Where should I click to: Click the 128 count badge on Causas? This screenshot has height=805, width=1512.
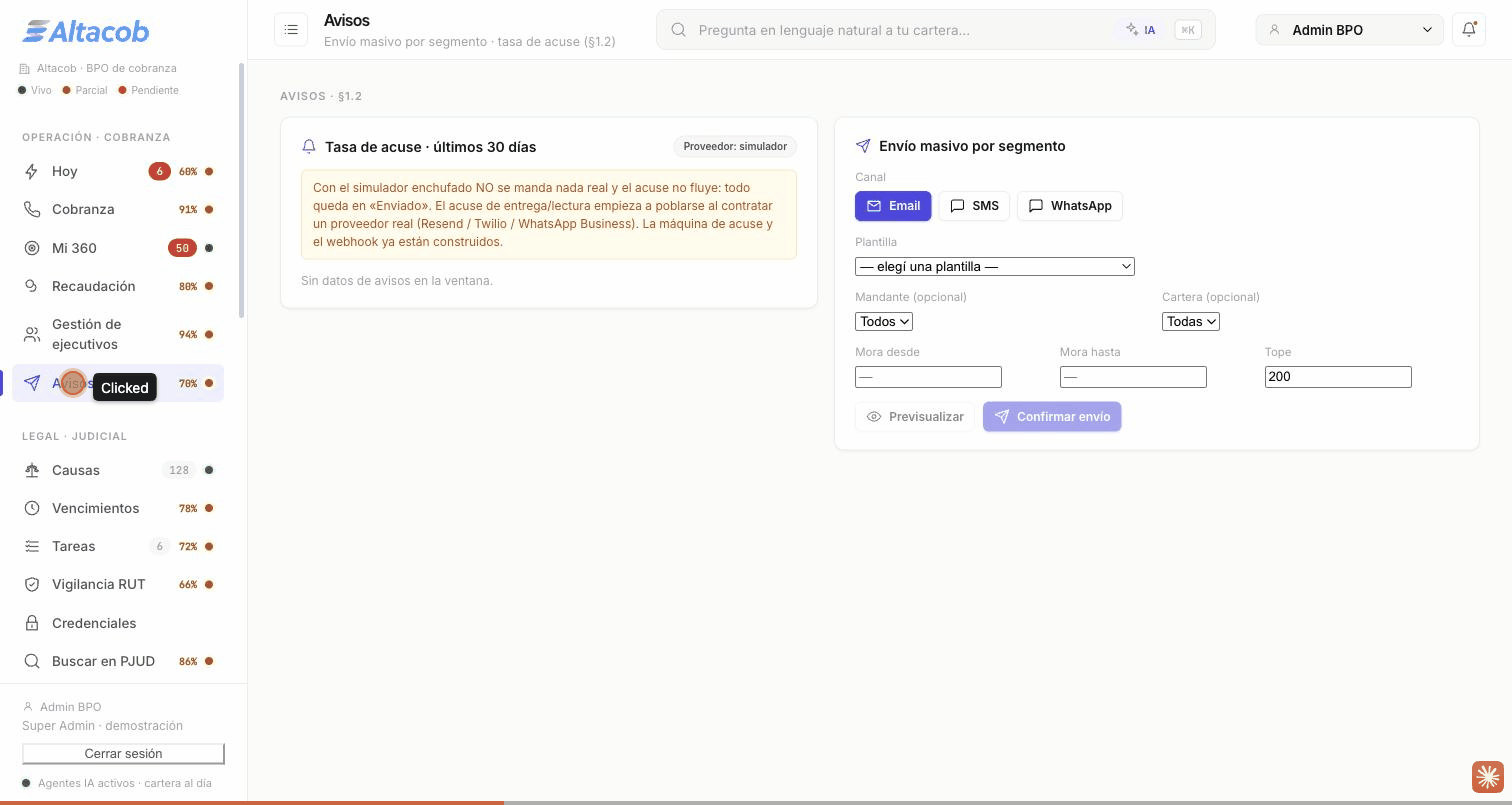tap(179, 470)
